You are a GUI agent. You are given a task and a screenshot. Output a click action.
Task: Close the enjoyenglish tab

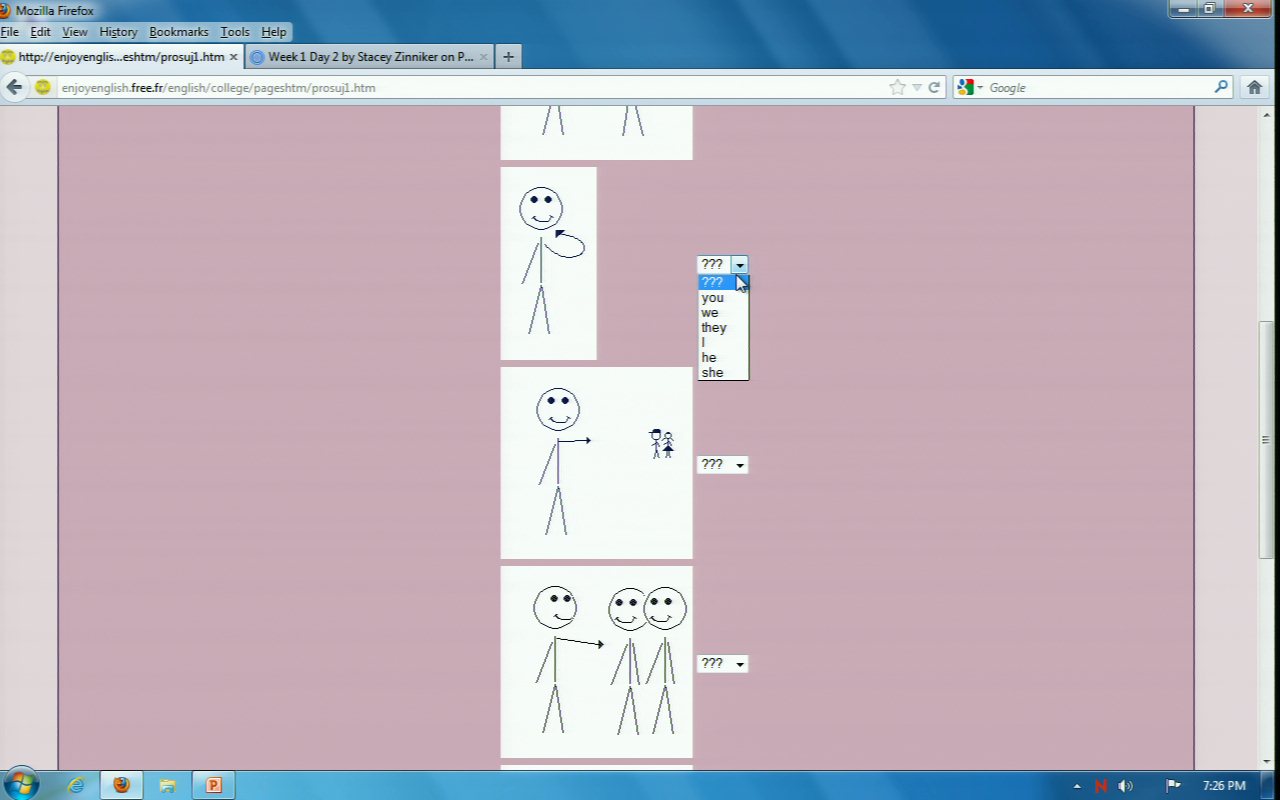233,57
